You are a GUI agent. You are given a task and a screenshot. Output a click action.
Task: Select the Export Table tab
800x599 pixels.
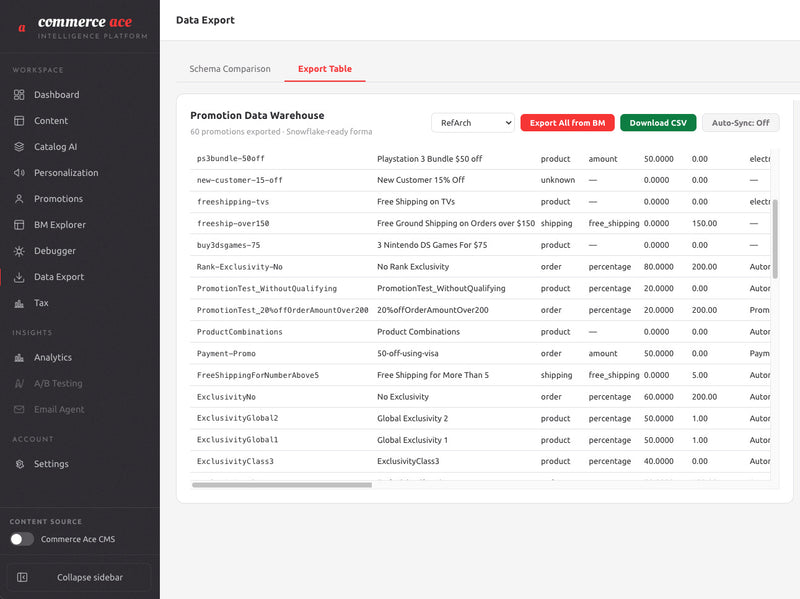pyautogui.click(x=324, y=69)
